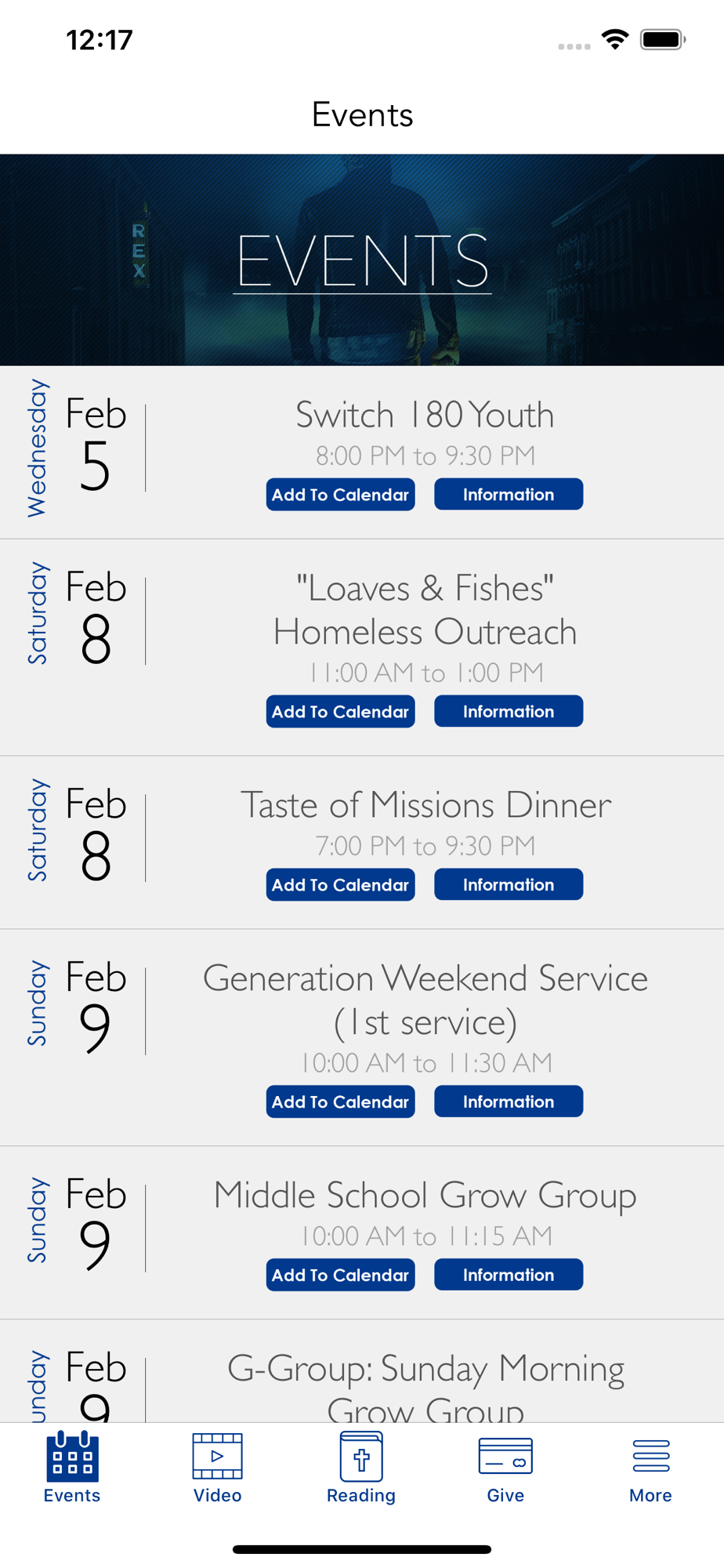
Task: Open Information for Middle School Grow Group
Action: (509, 1276)
